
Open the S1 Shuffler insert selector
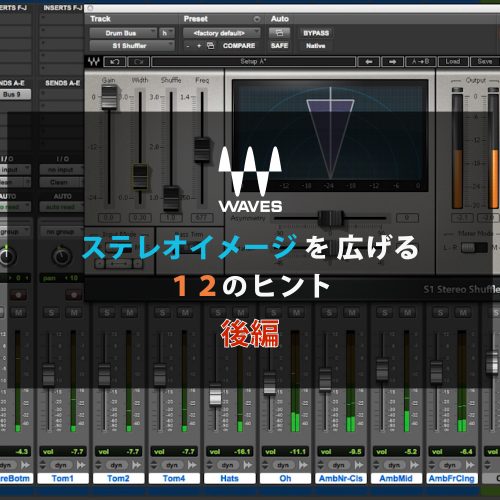pyautogui.click(x=132, y=46)
